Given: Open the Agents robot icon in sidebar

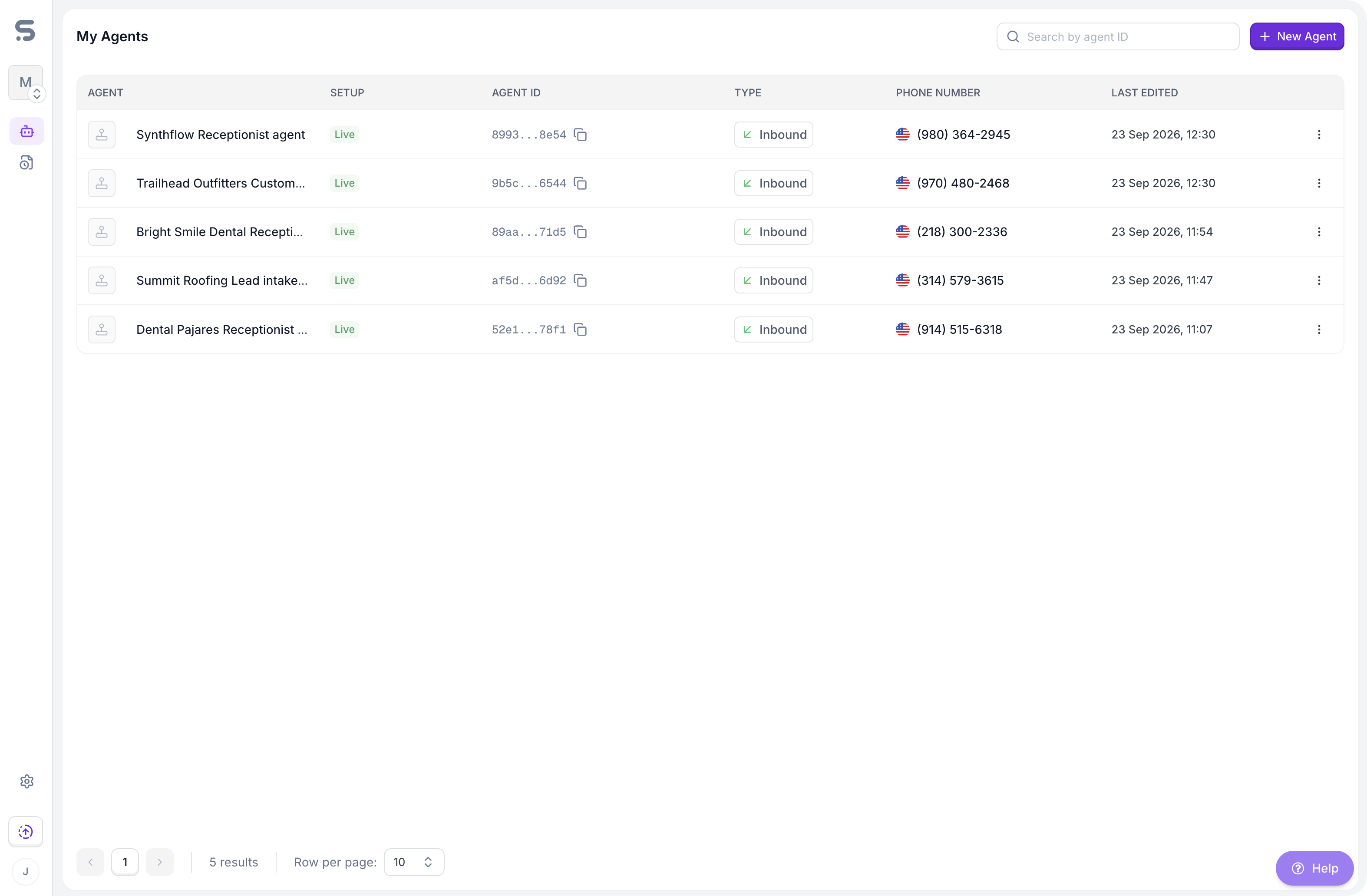Looking at the screenshot, I should pos(26,132).
